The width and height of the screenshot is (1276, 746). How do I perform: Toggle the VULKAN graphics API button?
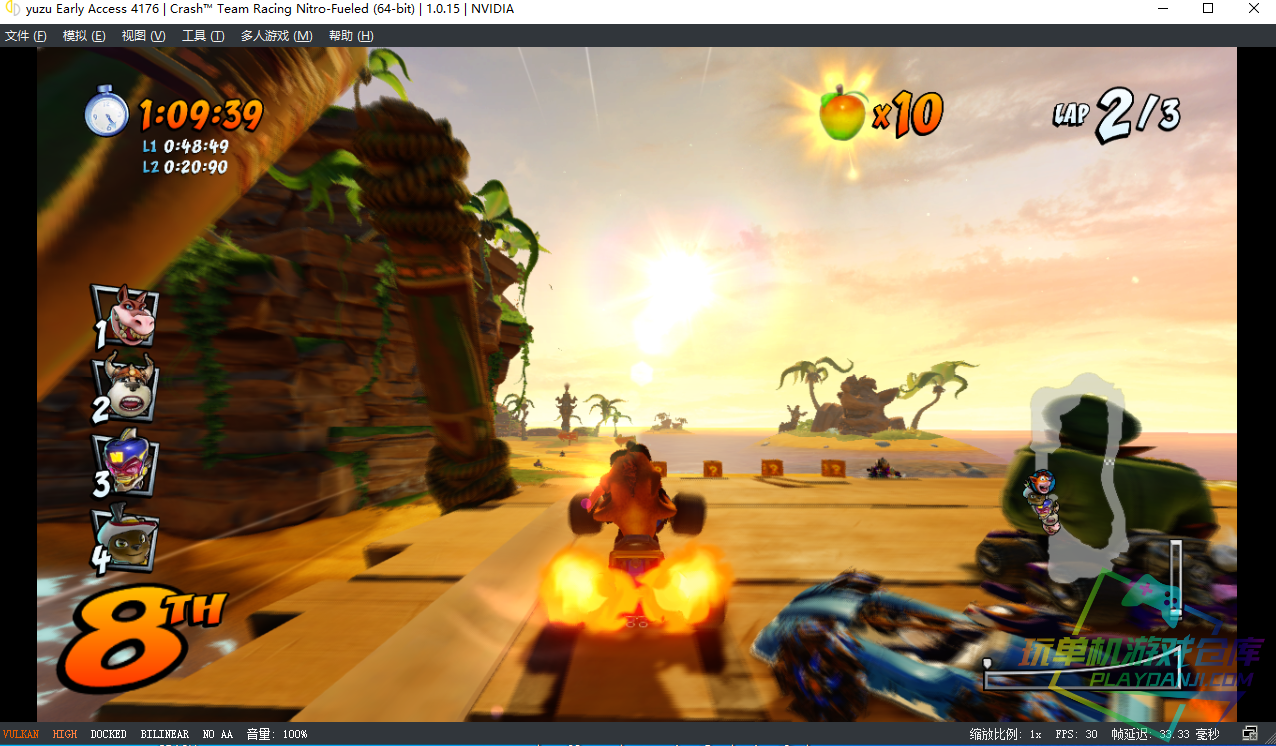pos(21,734)
